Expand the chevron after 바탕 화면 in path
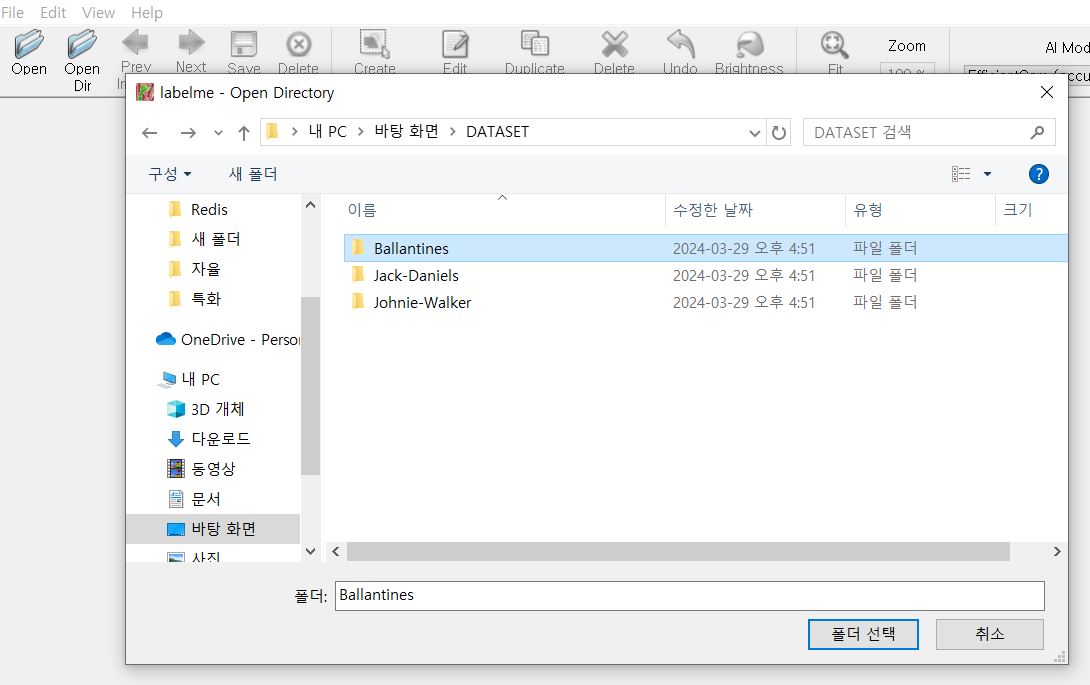 [453, 131]
